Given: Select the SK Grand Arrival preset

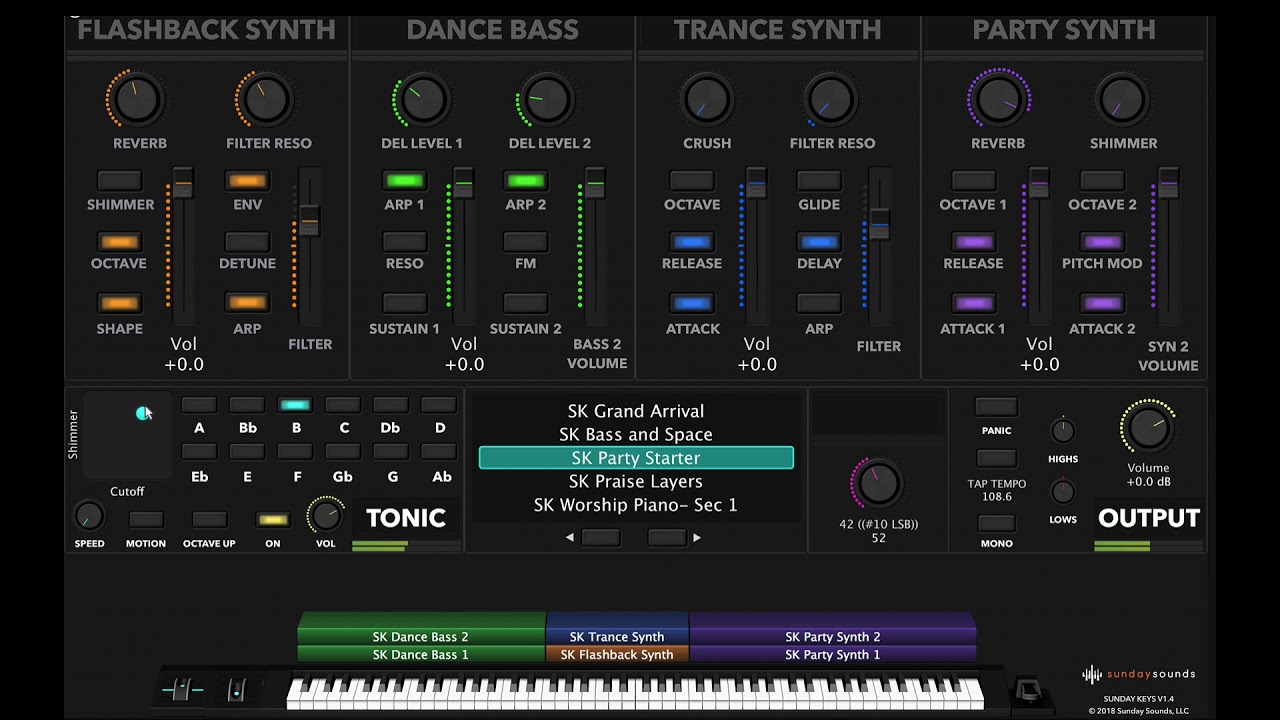Looking at the screenshot, I should (636, 411).
